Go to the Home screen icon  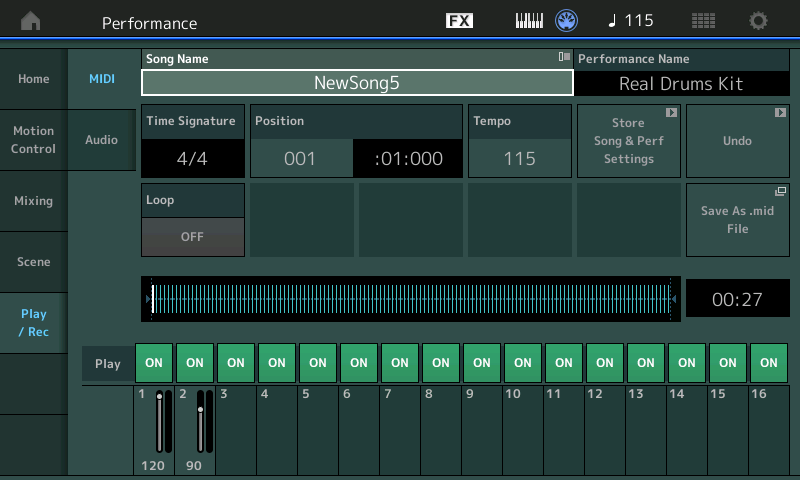[31, 21]
